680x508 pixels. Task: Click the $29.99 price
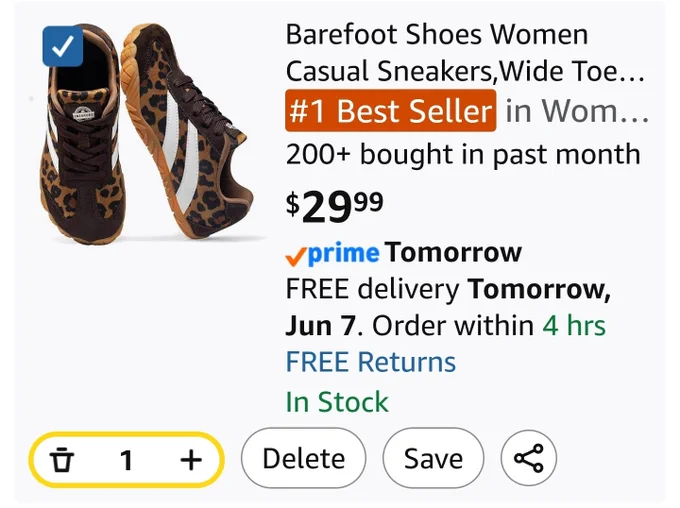click(x=334, y=206)
